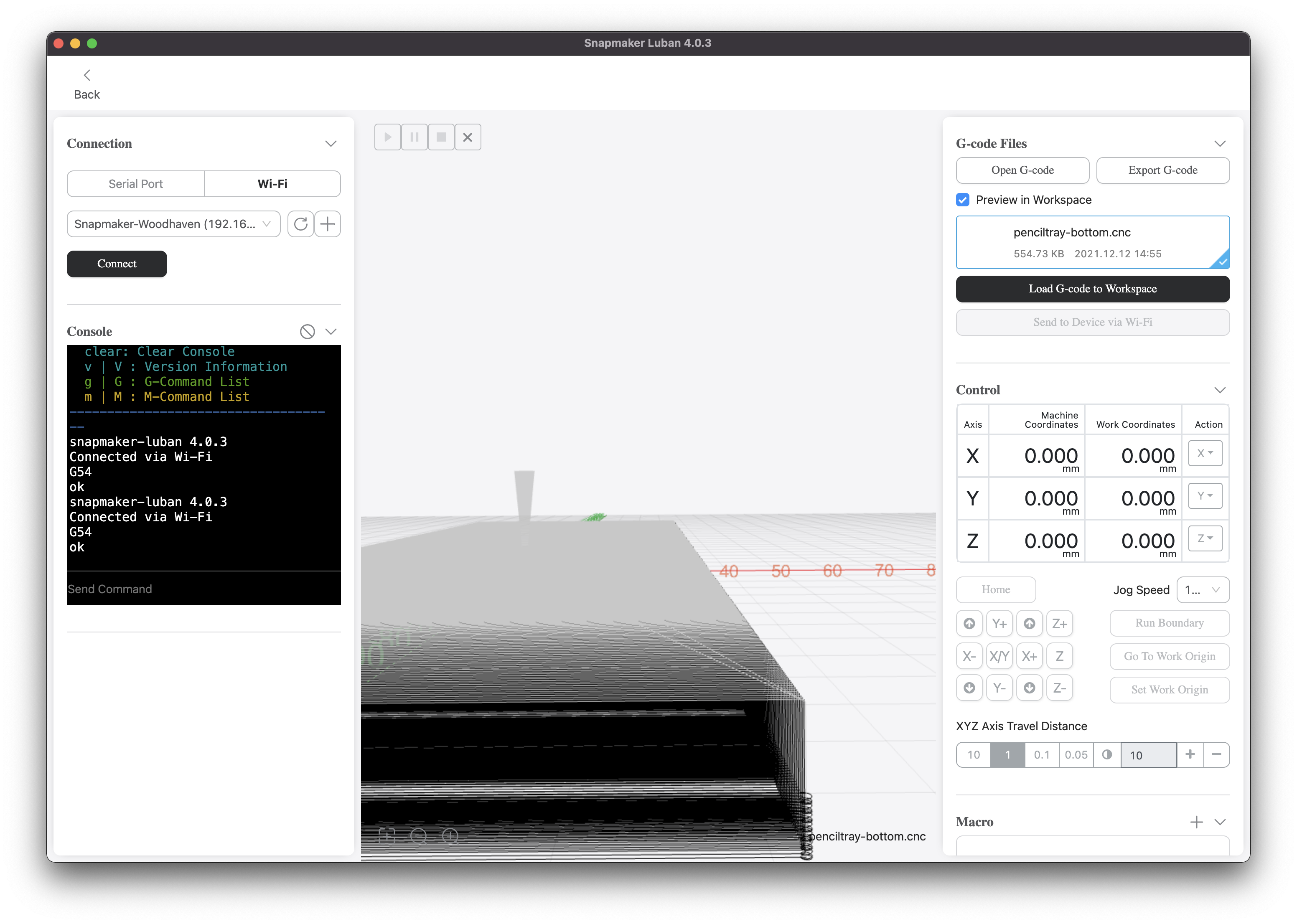The image size is (1297, 924).
Task: Click the stop square icon
Action: [x=441, y=137]
